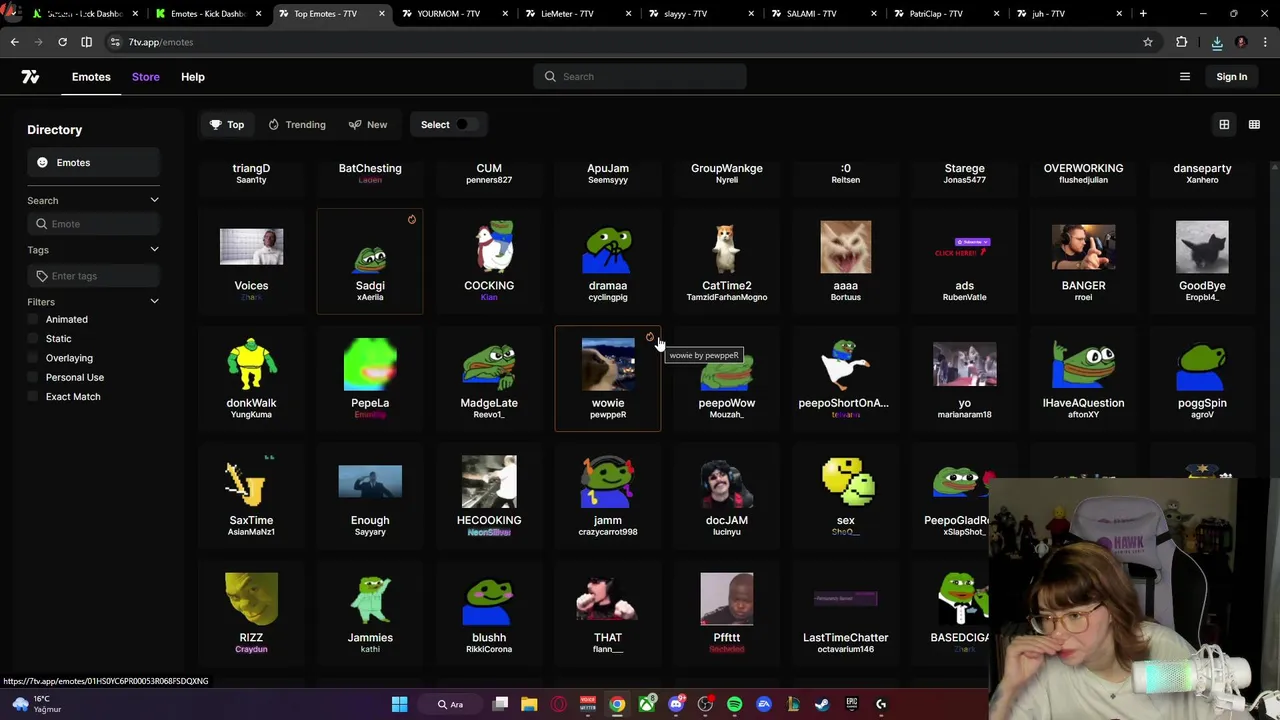This screenshot has width=1280, height=720.
Task: Check the Animated filter checkbox
Action: [33, 319]
